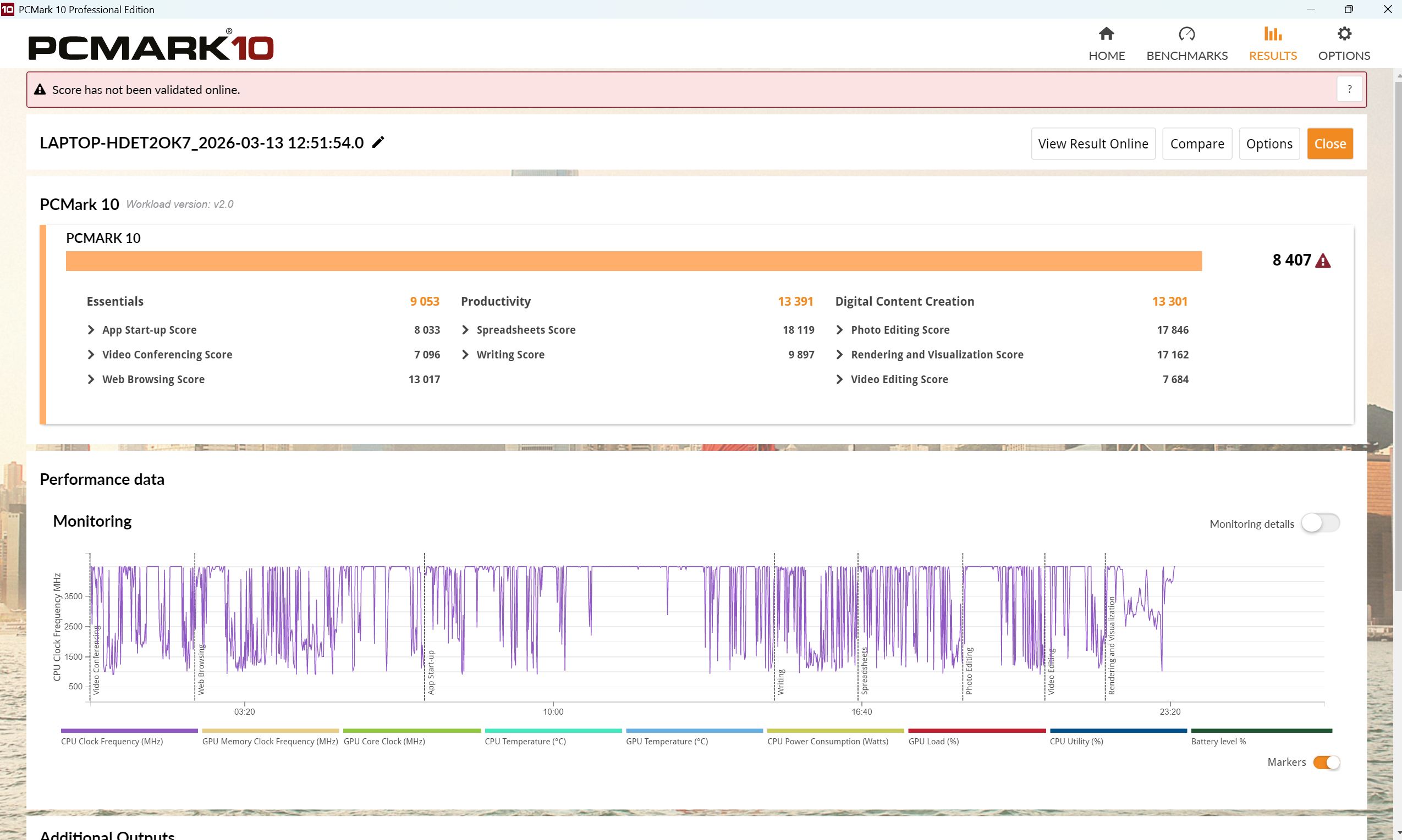Click the orange Close button
This screenshot has height=840, width=1402.
(1329, 144)
